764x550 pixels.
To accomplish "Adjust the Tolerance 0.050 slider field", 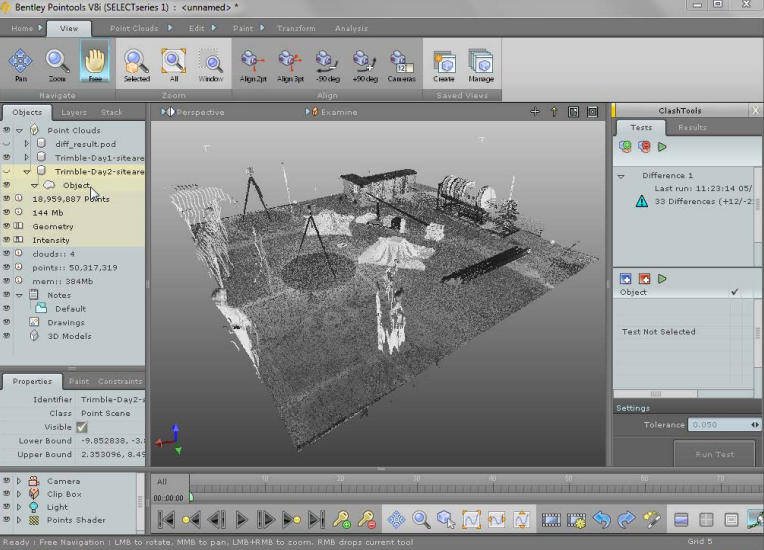I will click(724, 425).
